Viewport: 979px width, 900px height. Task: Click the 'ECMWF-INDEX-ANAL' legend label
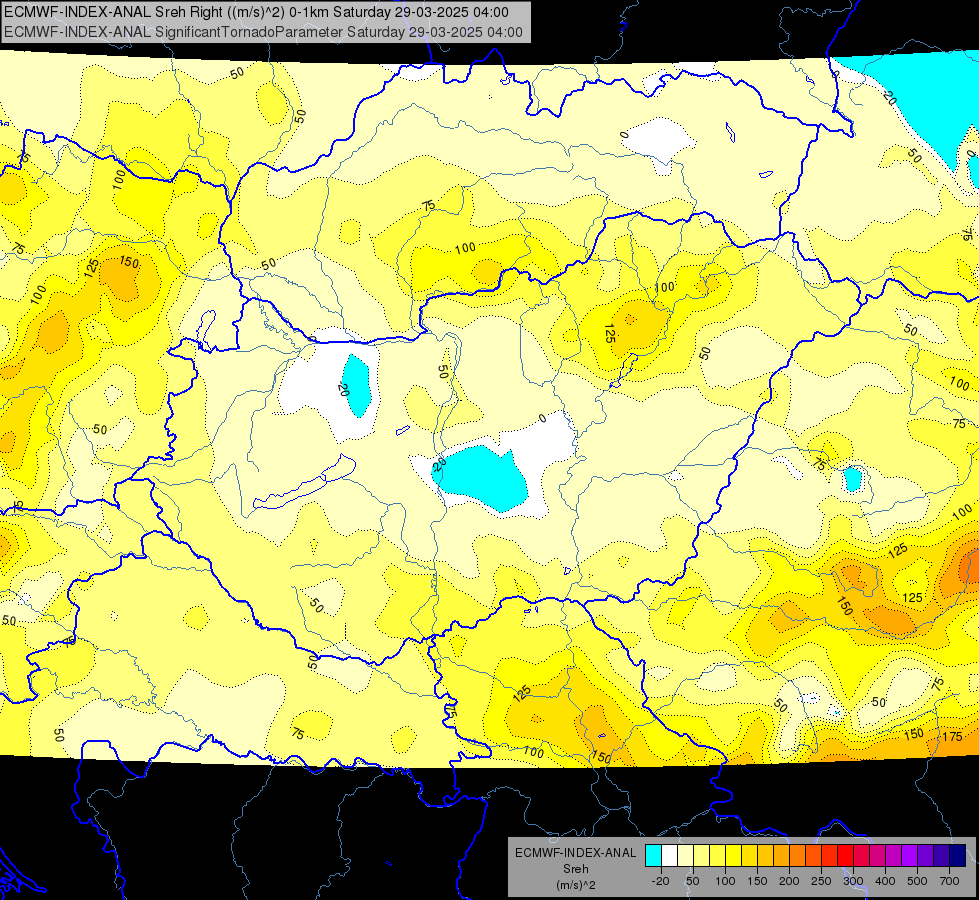pyautogui.click(x=575, y=853)
